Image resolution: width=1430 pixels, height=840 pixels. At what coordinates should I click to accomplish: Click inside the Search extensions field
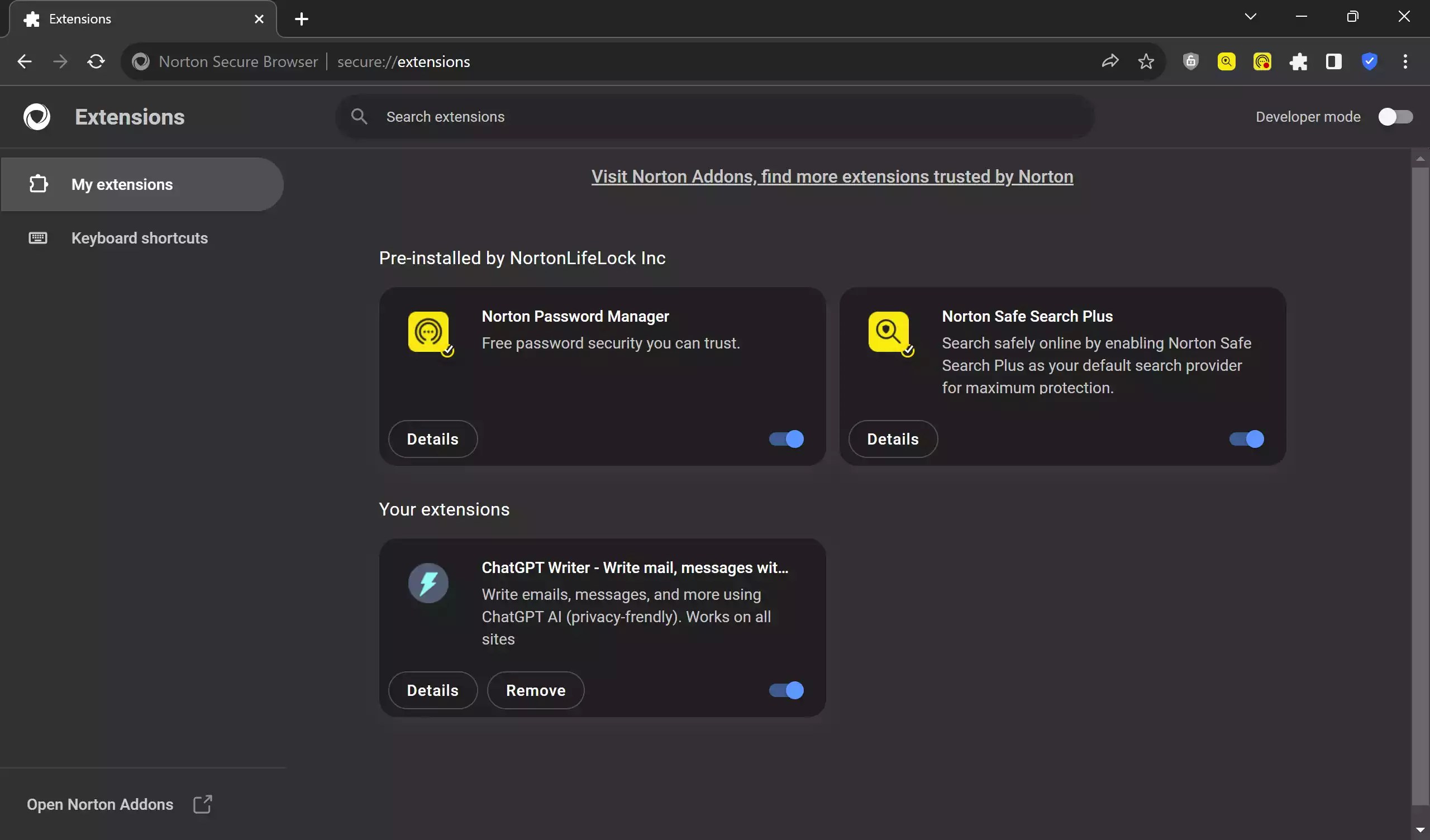(x=624, y=117)
